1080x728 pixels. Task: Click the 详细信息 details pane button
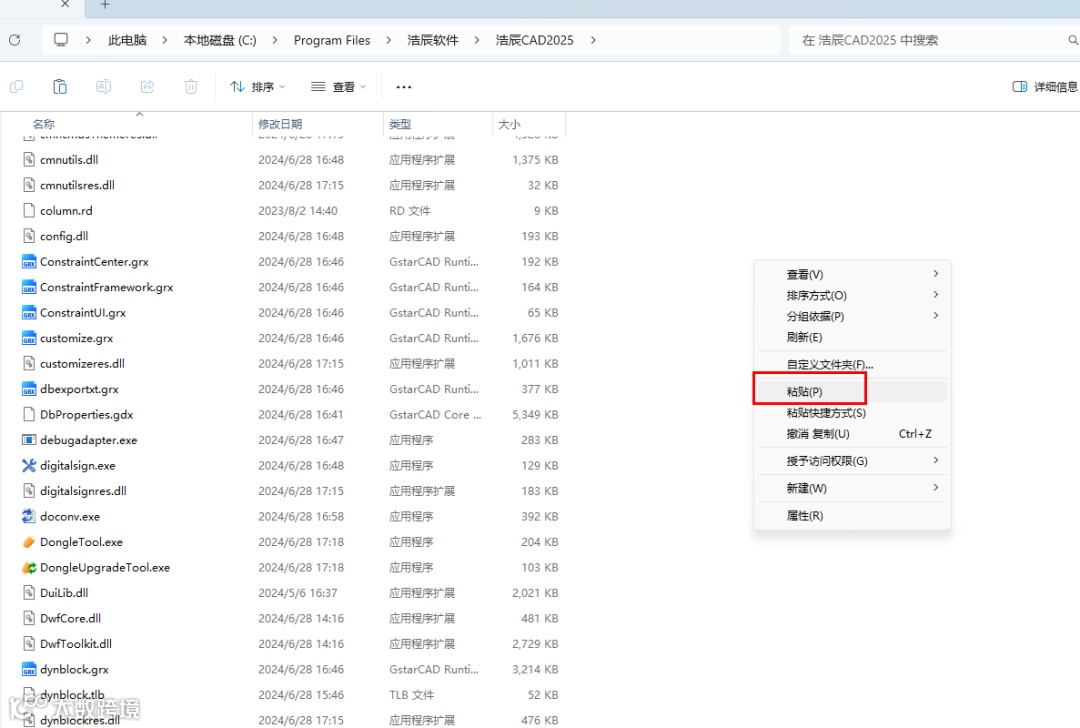pos(1045,87)
